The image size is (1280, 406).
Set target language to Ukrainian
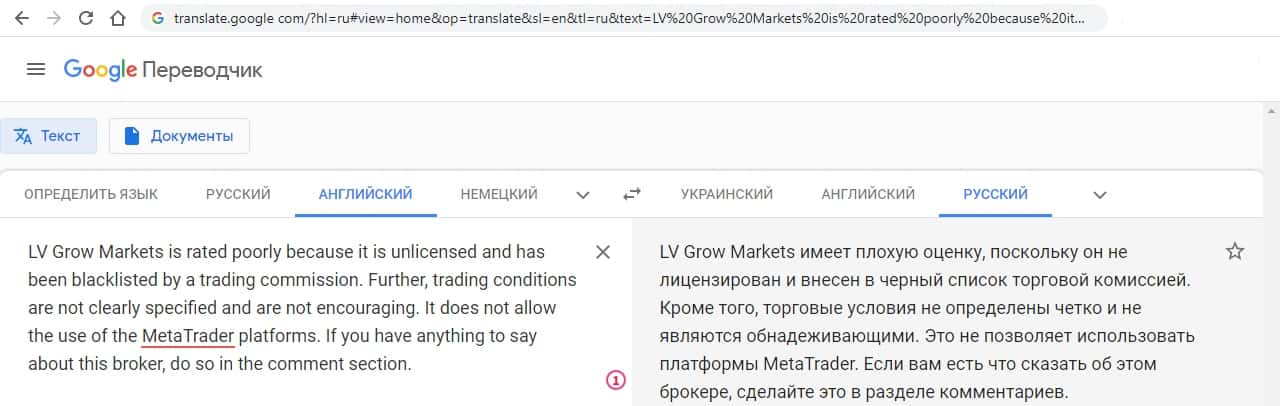pyautogui.click(x=727, y=194)
